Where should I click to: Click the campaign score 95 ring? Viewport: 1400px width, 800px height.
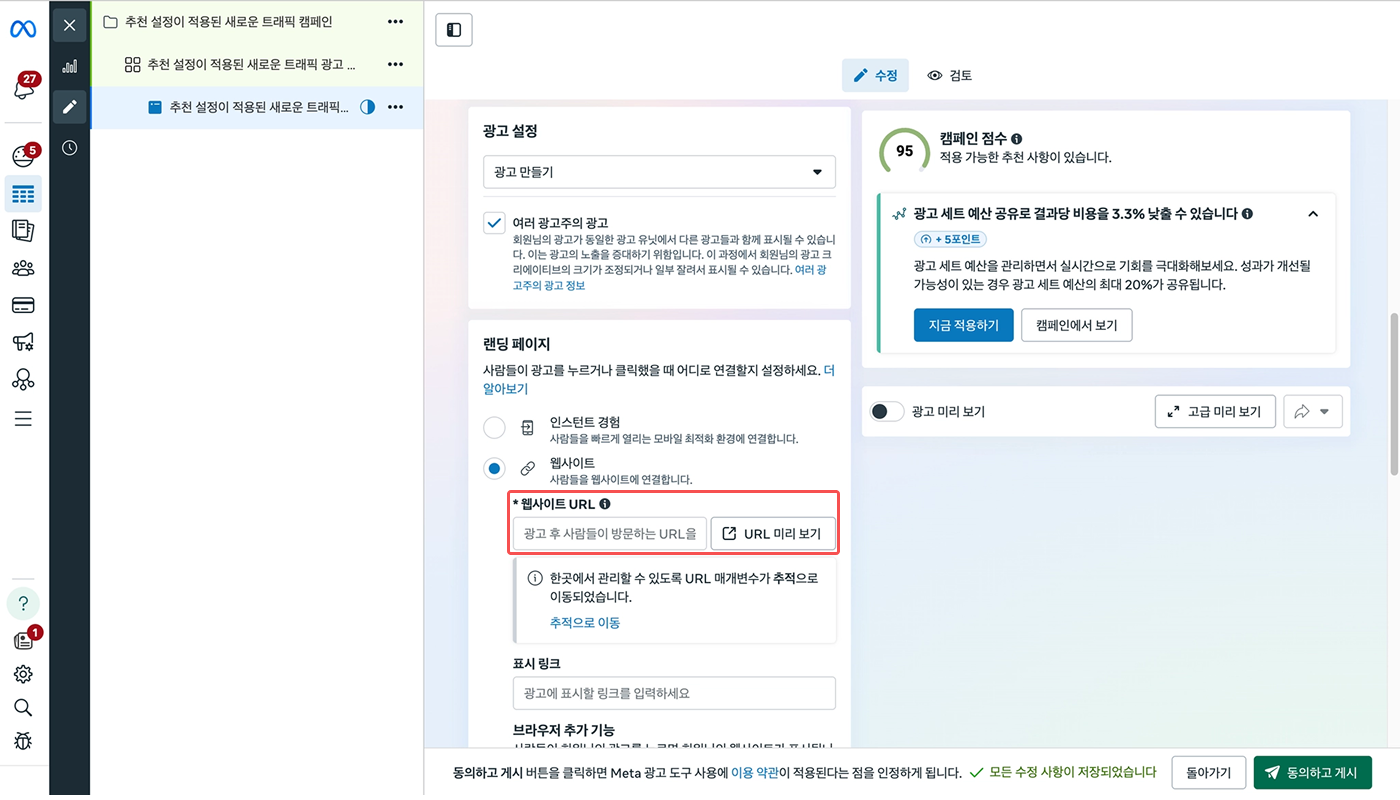[x=904, y=151]
